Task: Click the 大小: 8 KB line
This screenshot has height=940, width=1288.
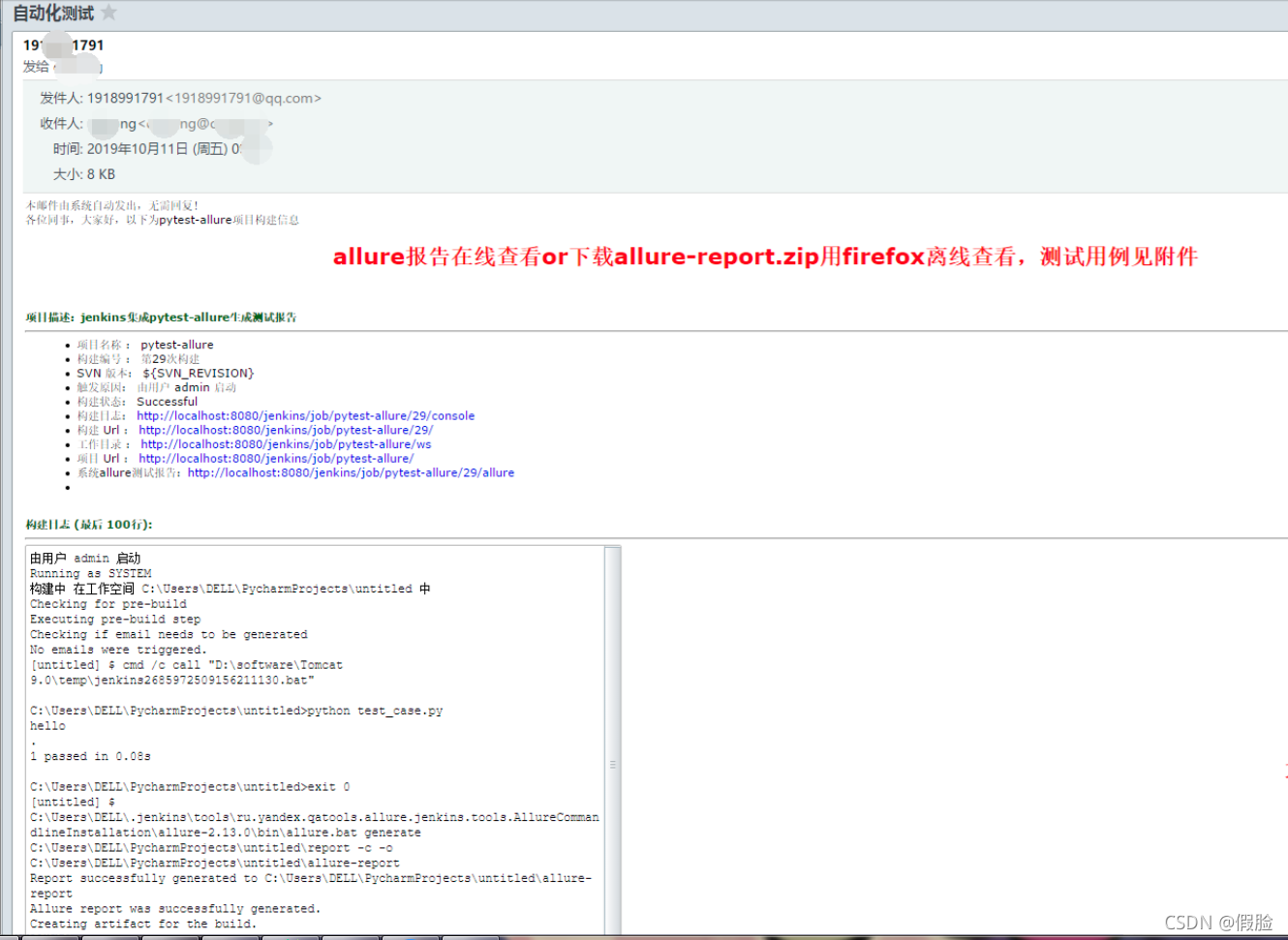Action: click(x=84, y=174)
